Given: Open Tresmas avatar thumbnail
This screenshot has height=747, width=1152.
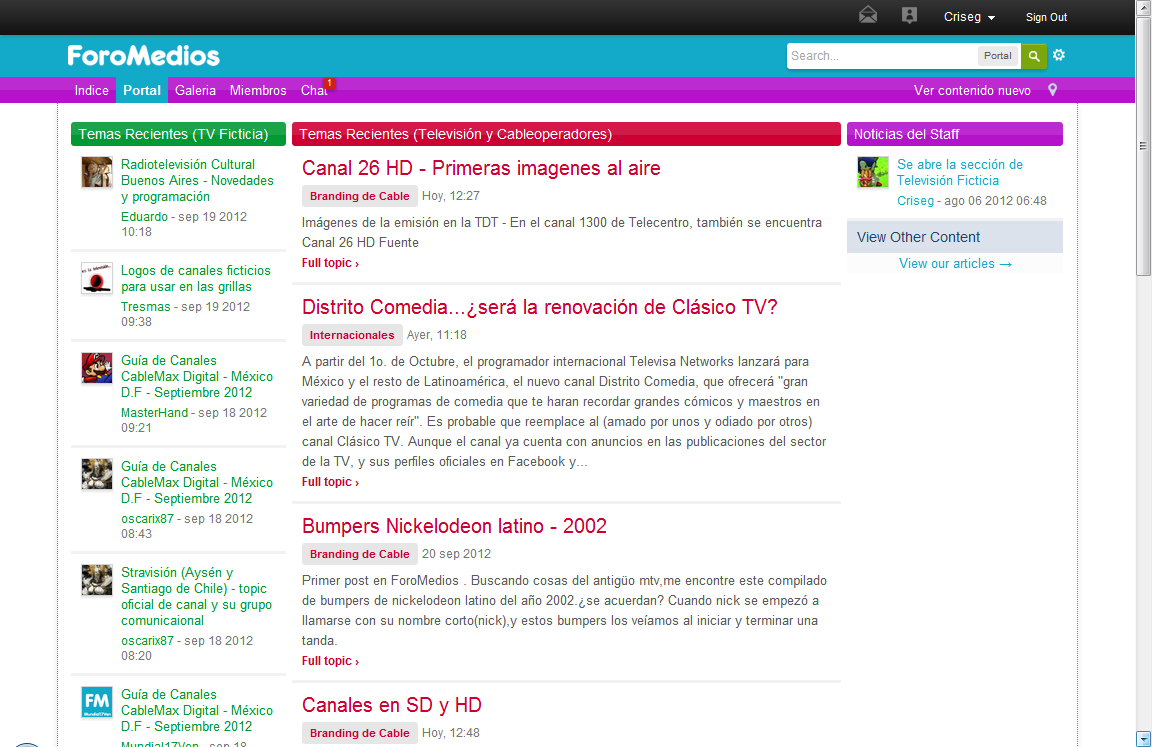Looking at the screenshot, I should click(97, 278).
